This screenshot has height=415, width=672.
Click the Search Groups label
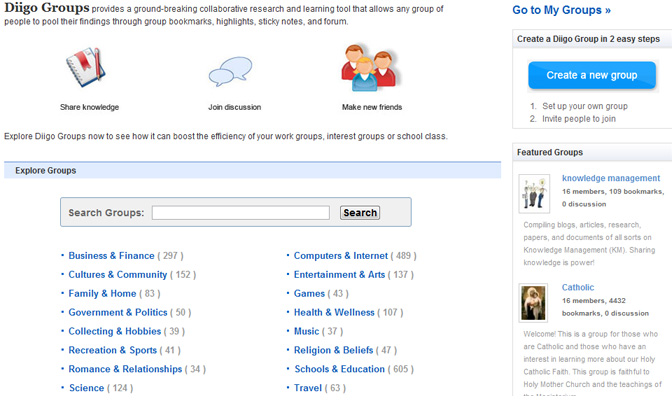[106, 213]
